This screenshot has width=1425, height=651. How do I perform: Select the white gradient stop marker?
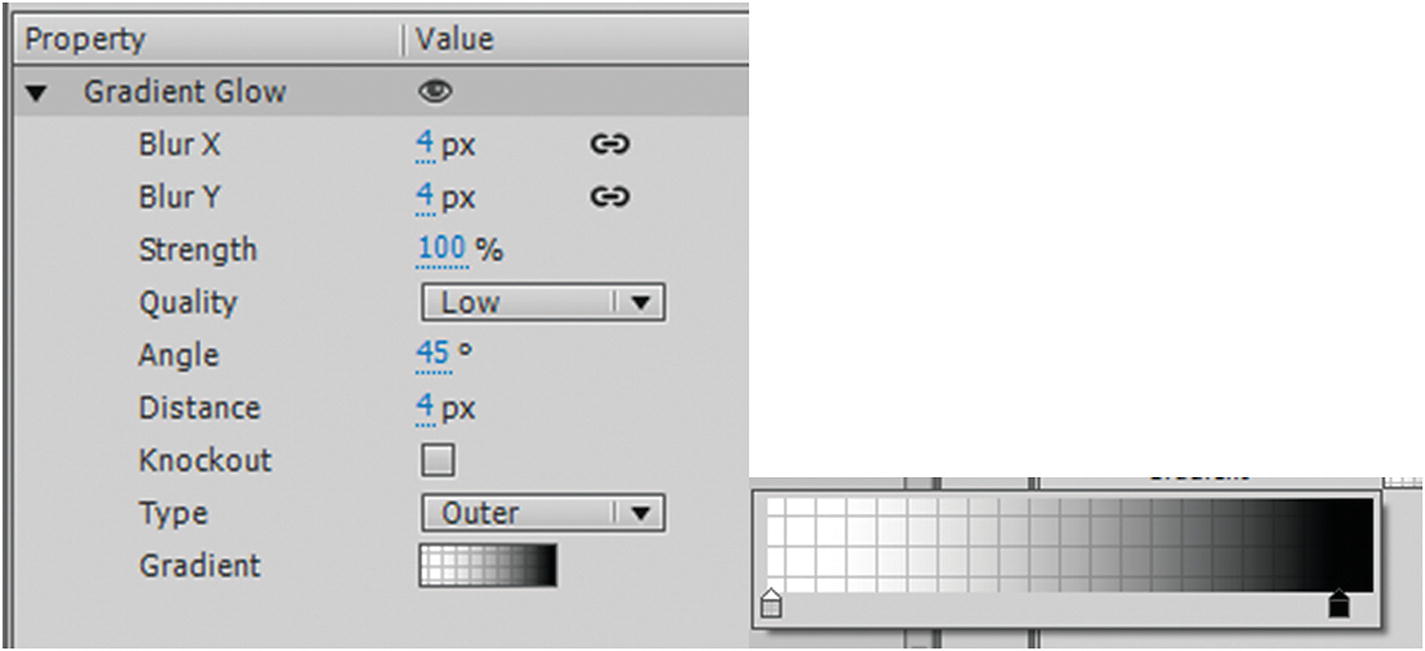[770, 604]
